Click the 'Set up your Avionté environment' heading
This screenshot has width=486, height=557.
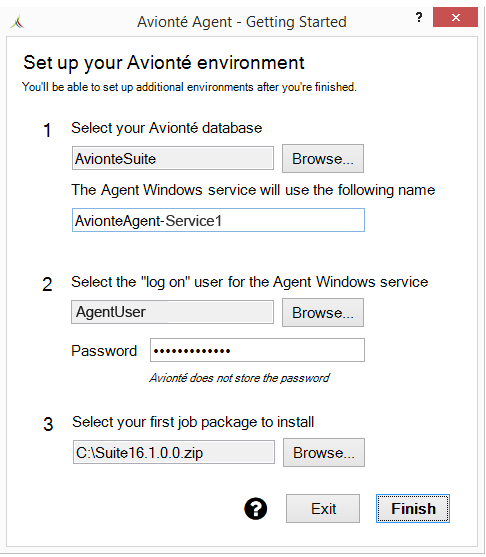point(164,63)
